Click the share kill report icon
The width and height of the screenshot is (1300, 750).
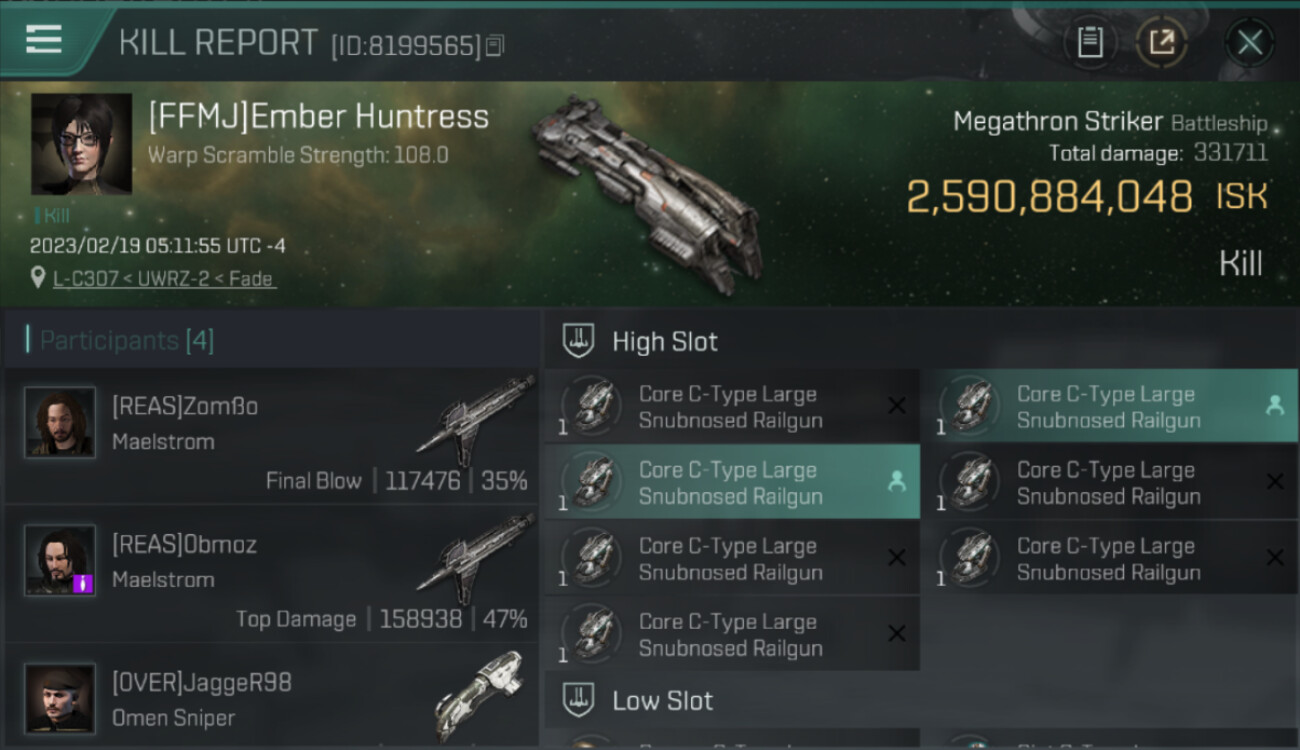pyautogui.click(x=1161, y=43)
